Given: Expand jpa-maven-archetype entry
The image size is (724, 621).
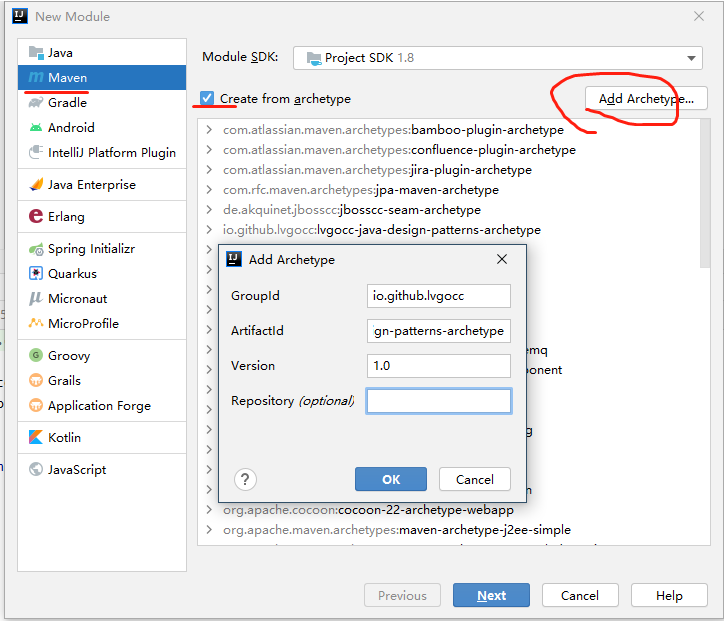Looking at the screenshot, I should [x=209, y=189].
